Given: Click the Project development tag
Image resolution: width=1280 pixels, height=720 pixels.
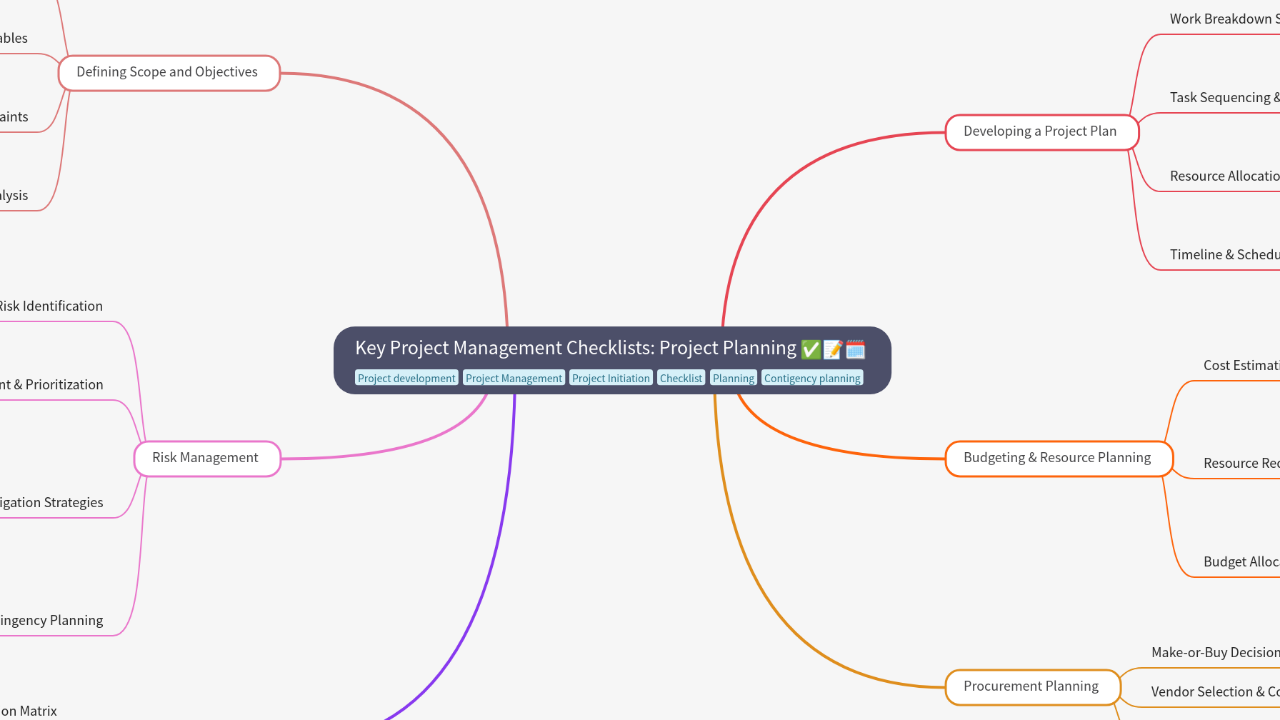Looking at the screenshot, I should (x=406, y=378).
